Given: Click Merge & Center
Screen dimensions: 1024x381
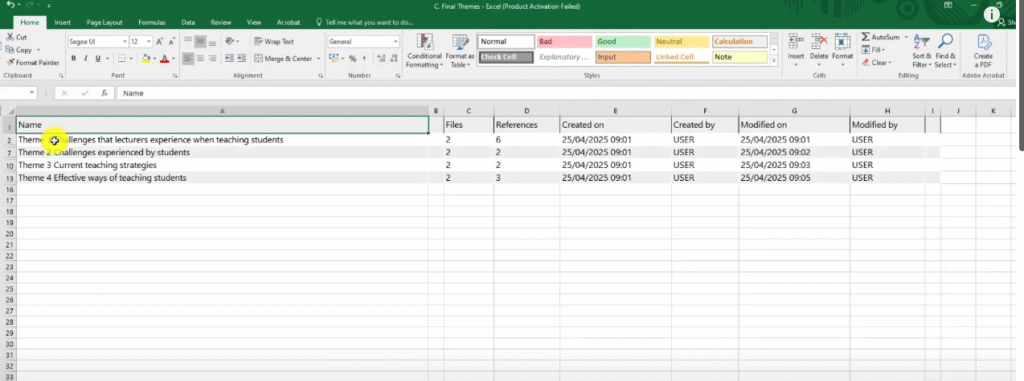Looking at the screenshot, I should click(x=283, y=59).
